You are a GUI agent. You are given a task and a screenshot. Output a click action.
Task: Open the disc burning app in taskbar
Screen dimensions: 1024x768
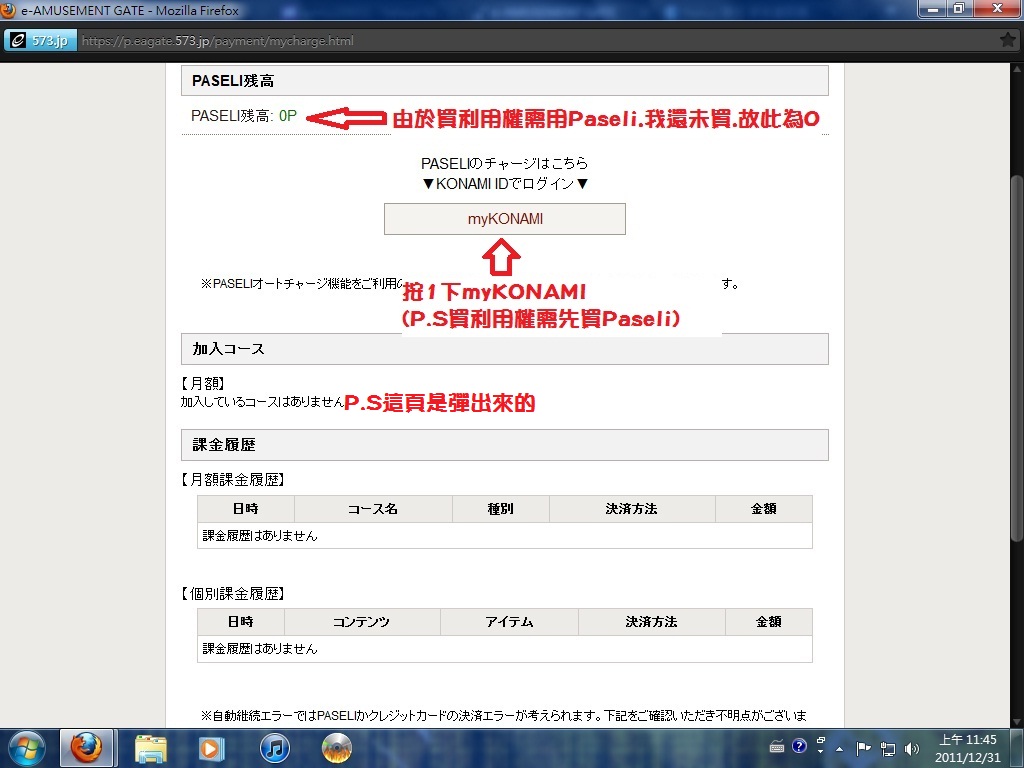tap(336, 747)
